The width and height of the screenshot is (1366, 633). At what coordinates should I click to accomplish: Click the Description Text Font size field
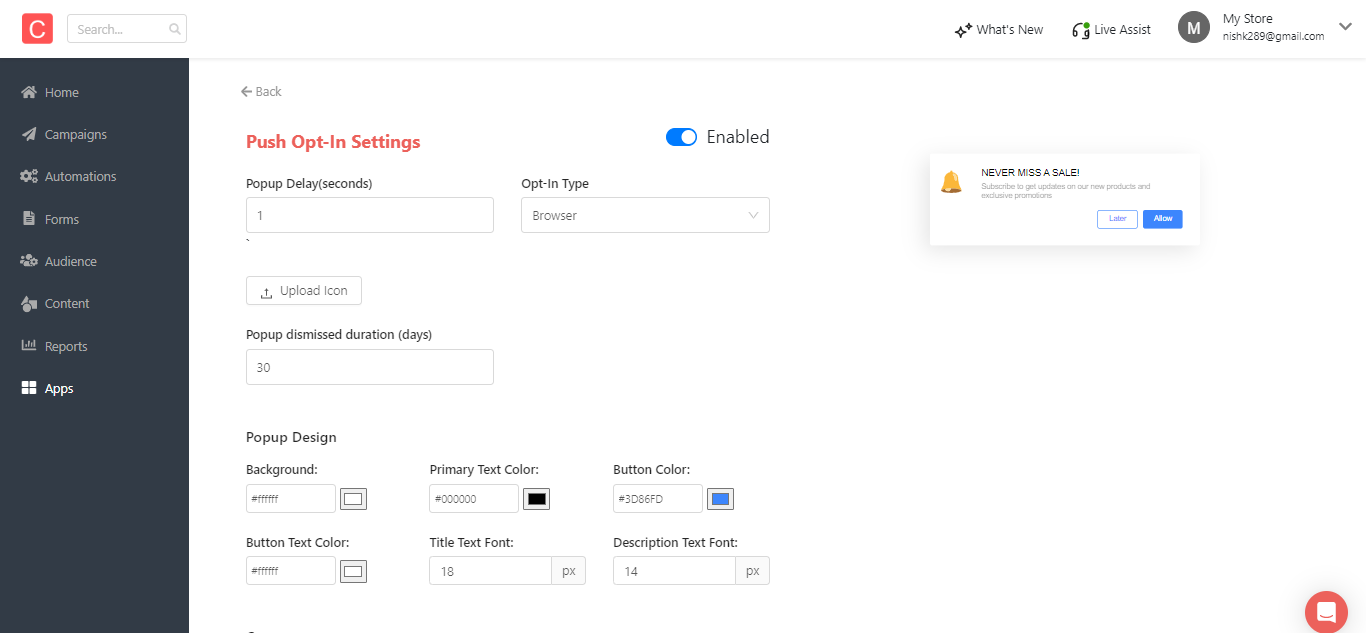click(674, 571)
